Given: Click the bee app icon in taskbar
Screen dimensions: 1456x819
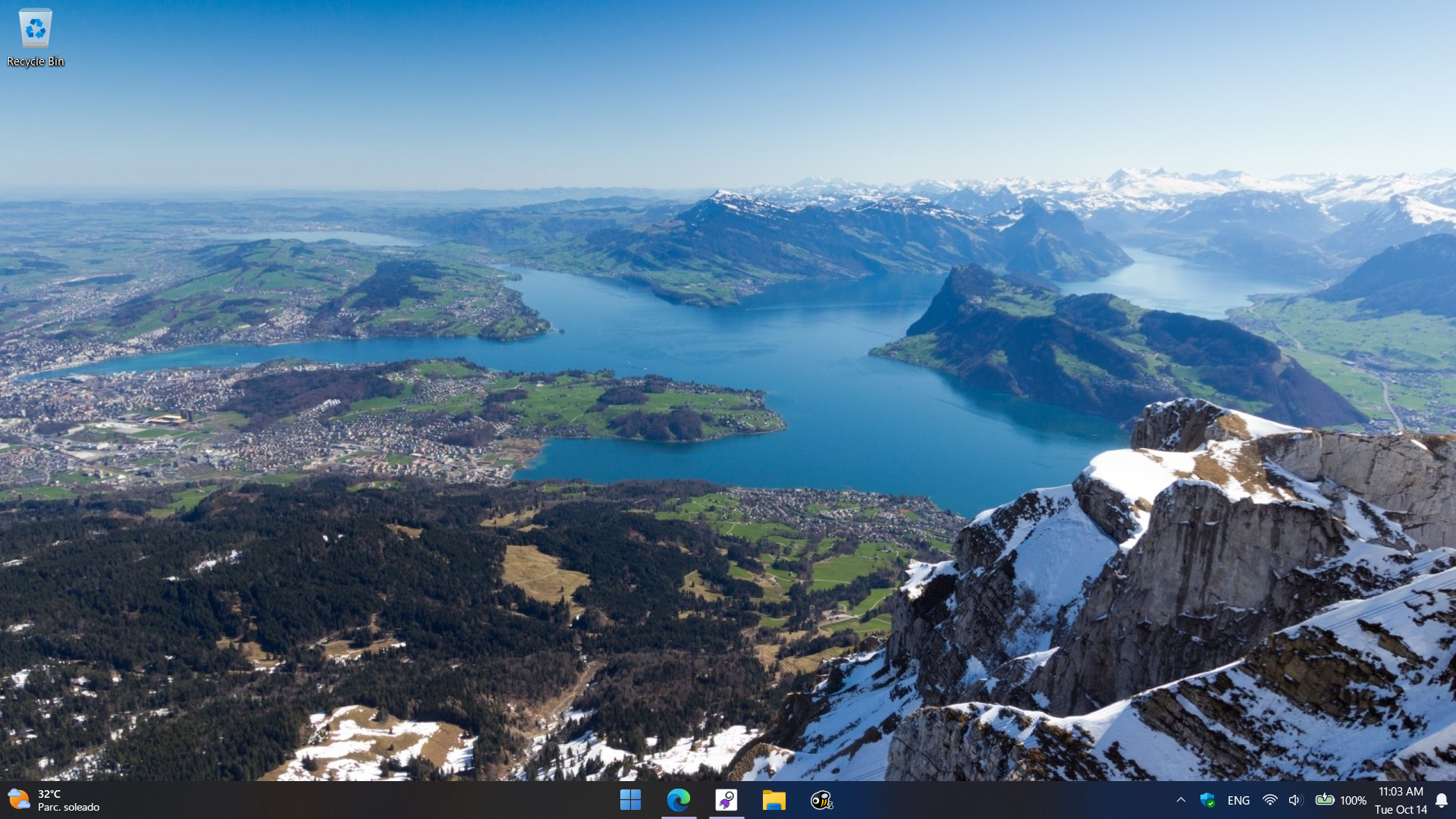Looking at the screenshot, I should (x=821, y=799).
